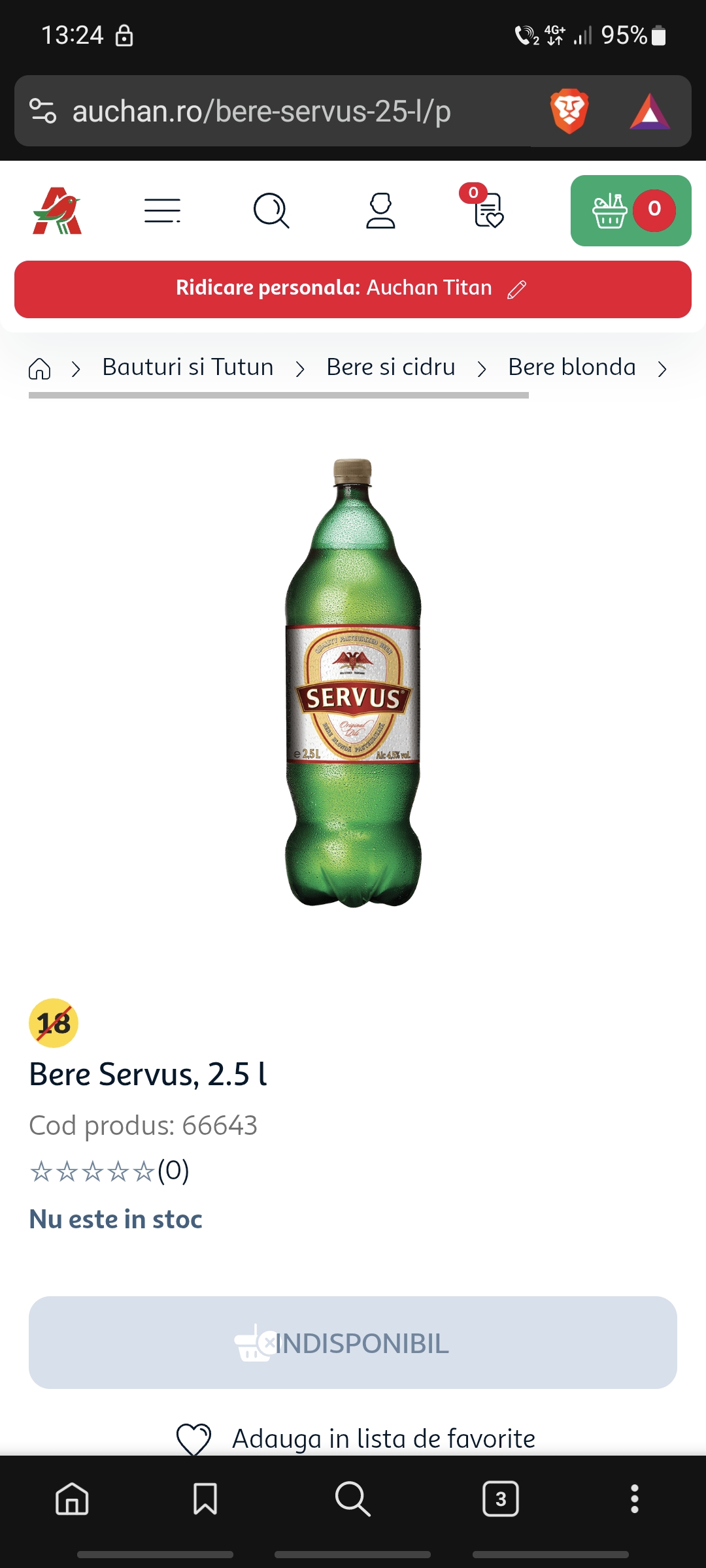Image resolution: width=706 pixels, height=1568 pixels.
Task: Open the hamburger menu icon
Action: coord(162,210)
